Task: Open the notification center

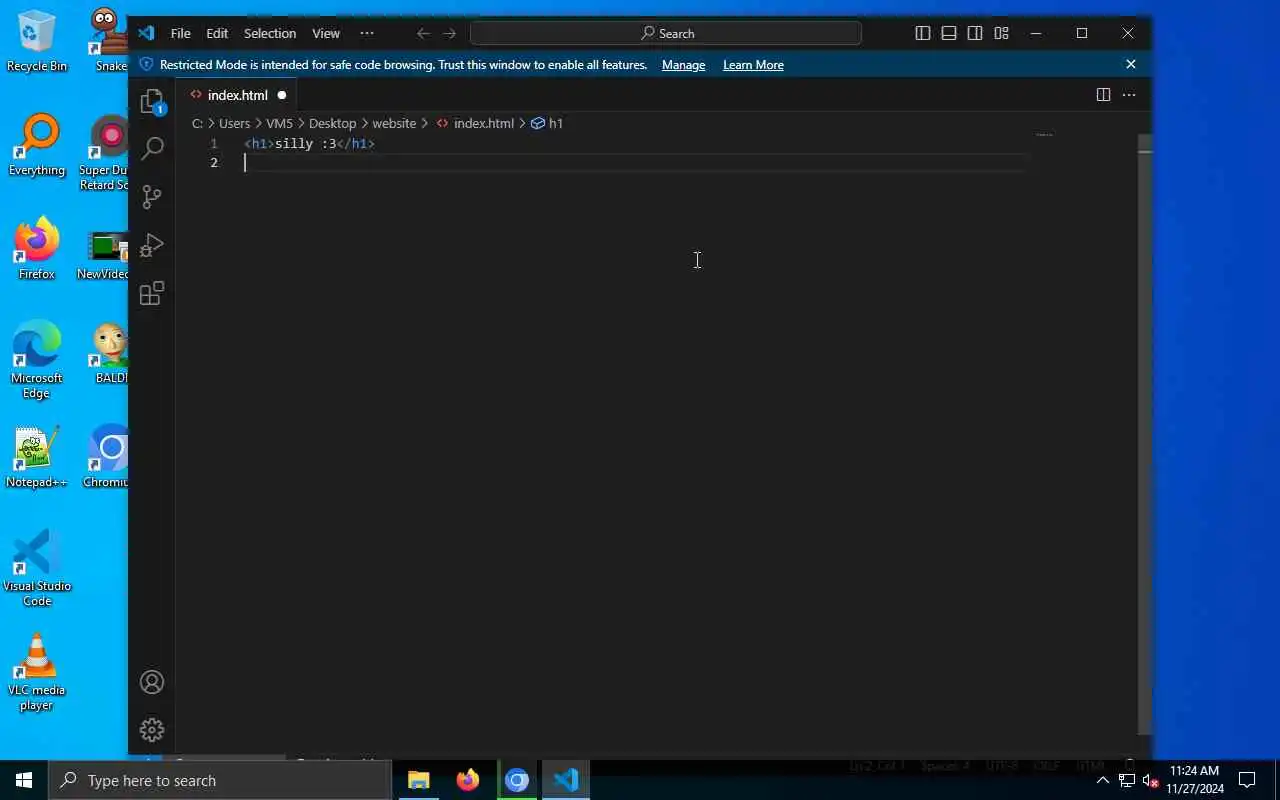Action: point(1247,780)
